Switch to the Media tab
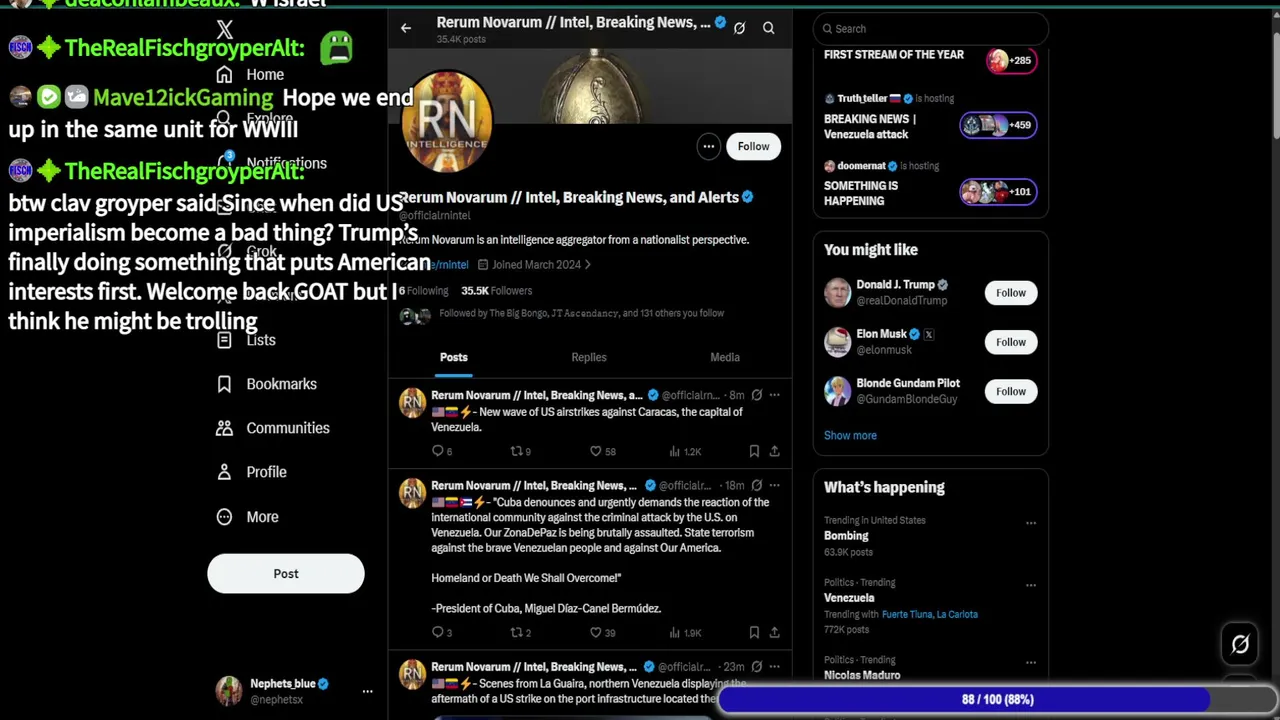 coord(725,357)
